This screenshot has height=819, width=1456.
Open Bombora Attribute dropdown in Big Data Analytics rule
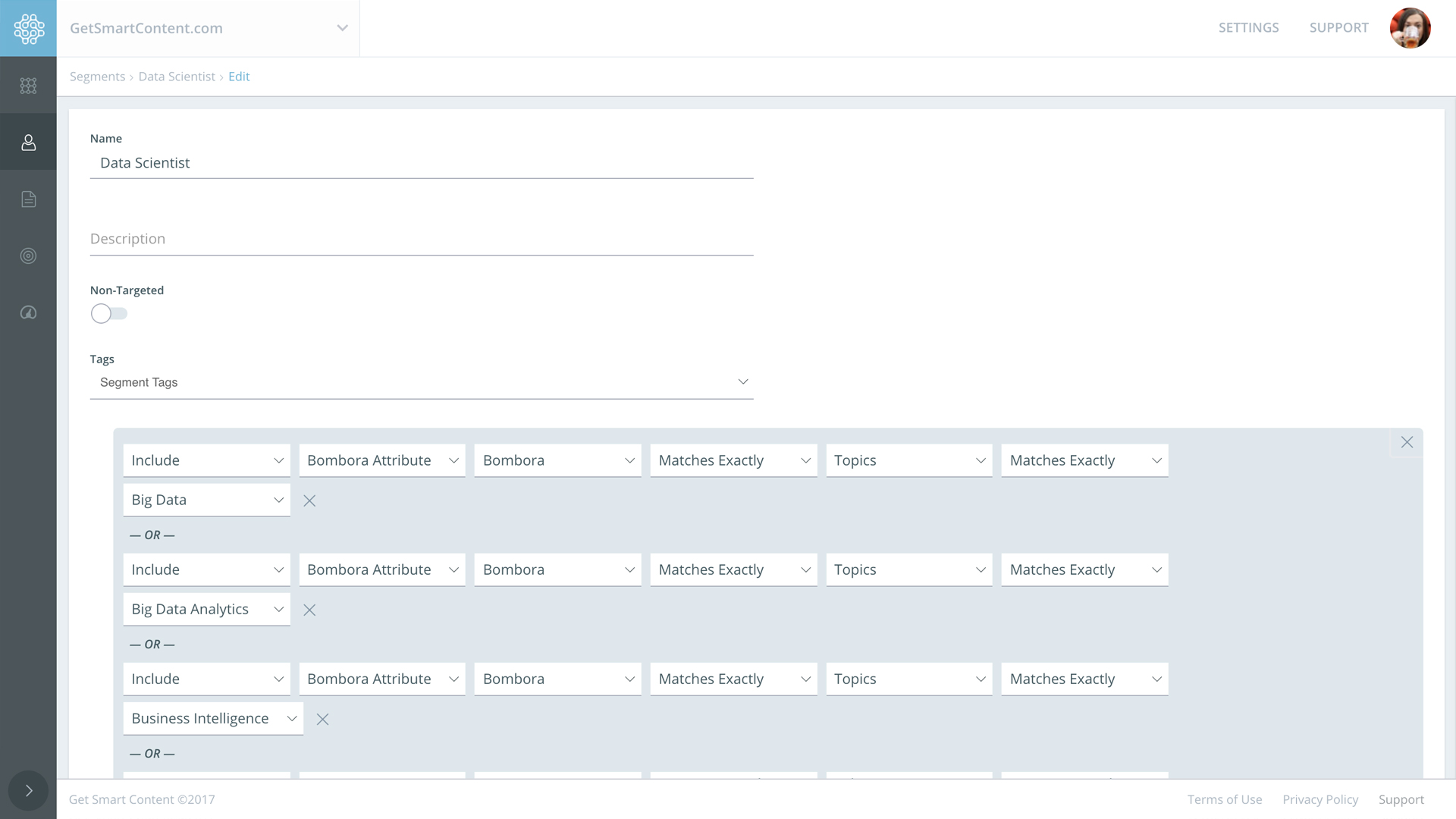click(382, 570)
